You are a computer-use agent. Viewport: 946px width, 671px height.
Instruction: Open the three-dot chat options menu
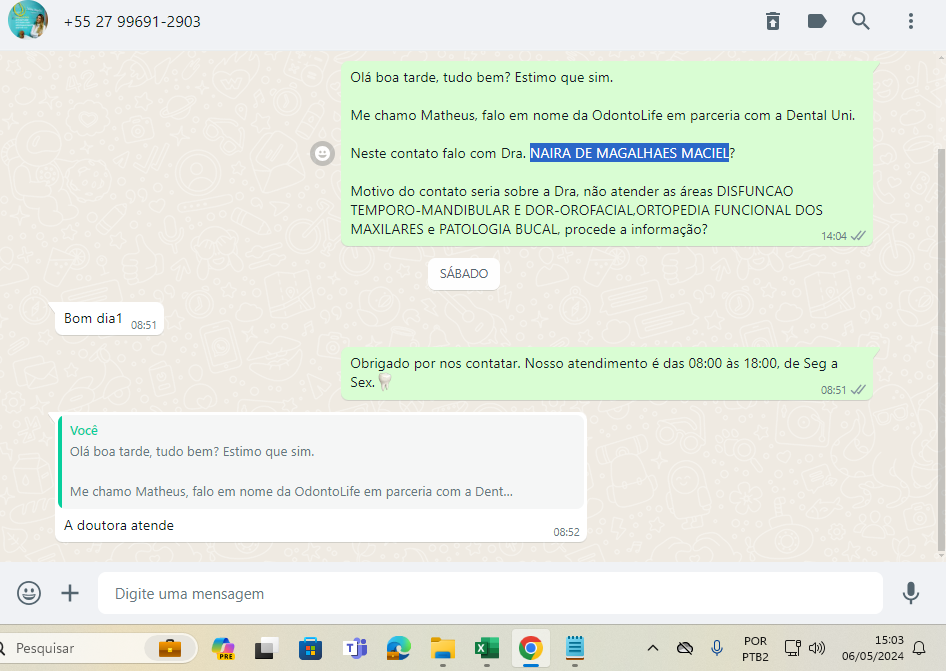[x=910, y=21]
